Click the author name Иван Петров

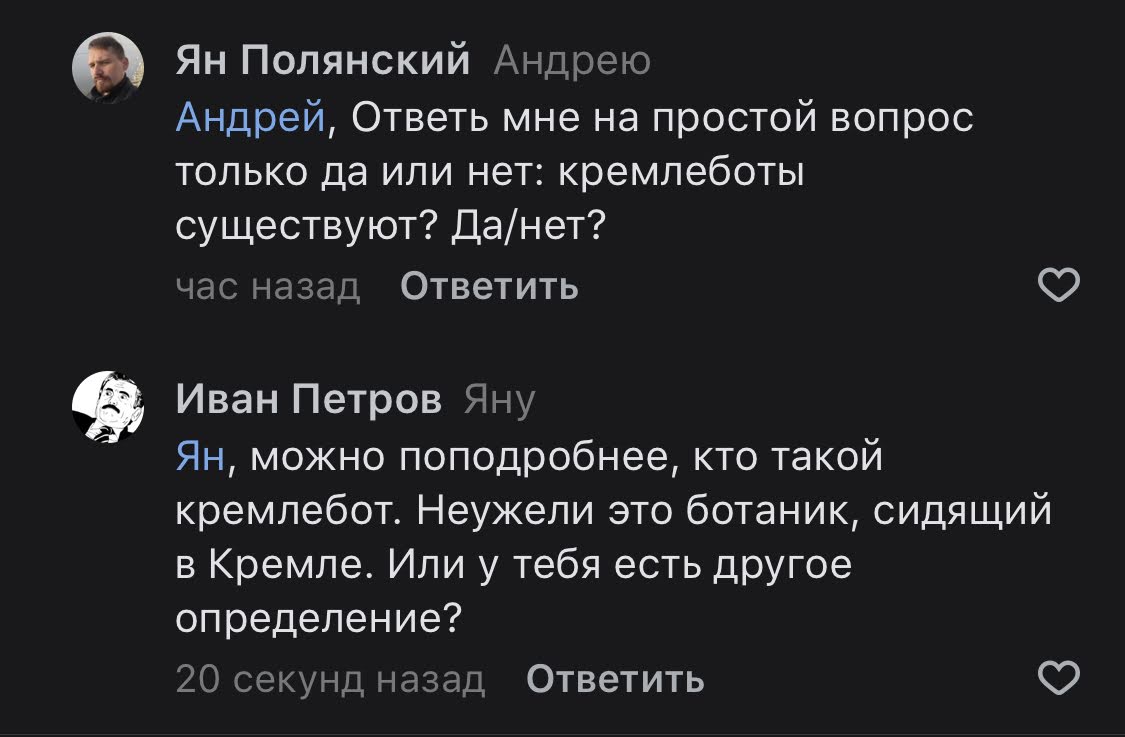tap(309, 401)
